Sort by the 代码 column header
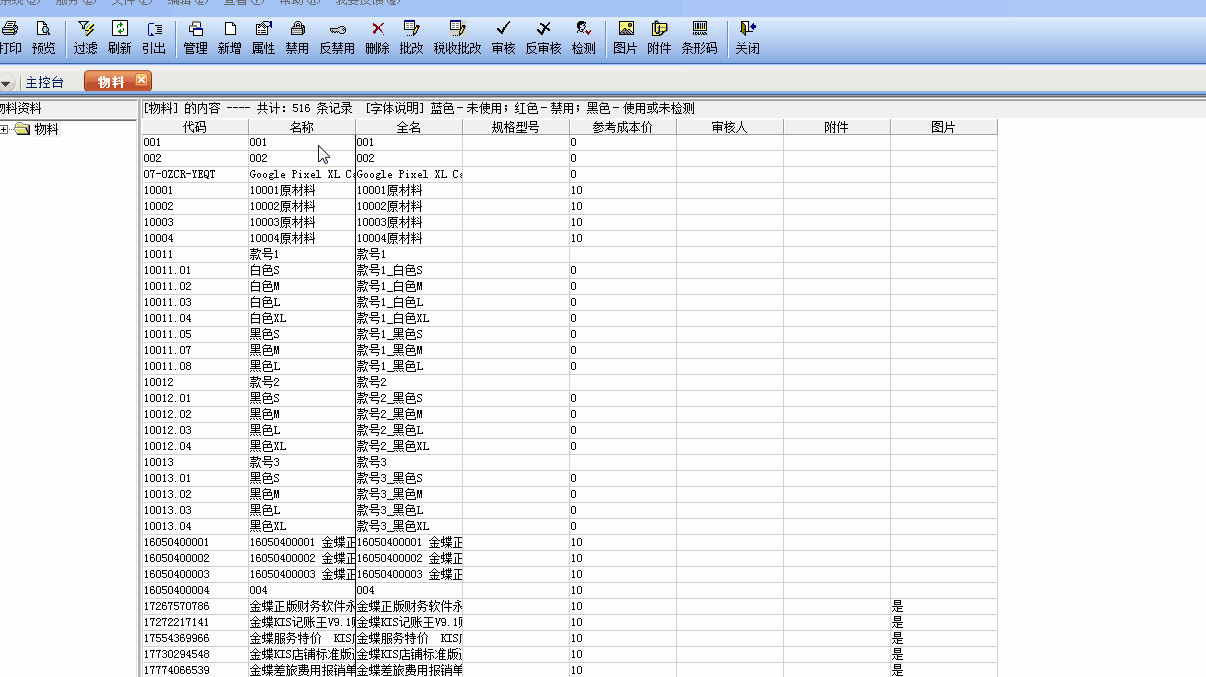 195,127
